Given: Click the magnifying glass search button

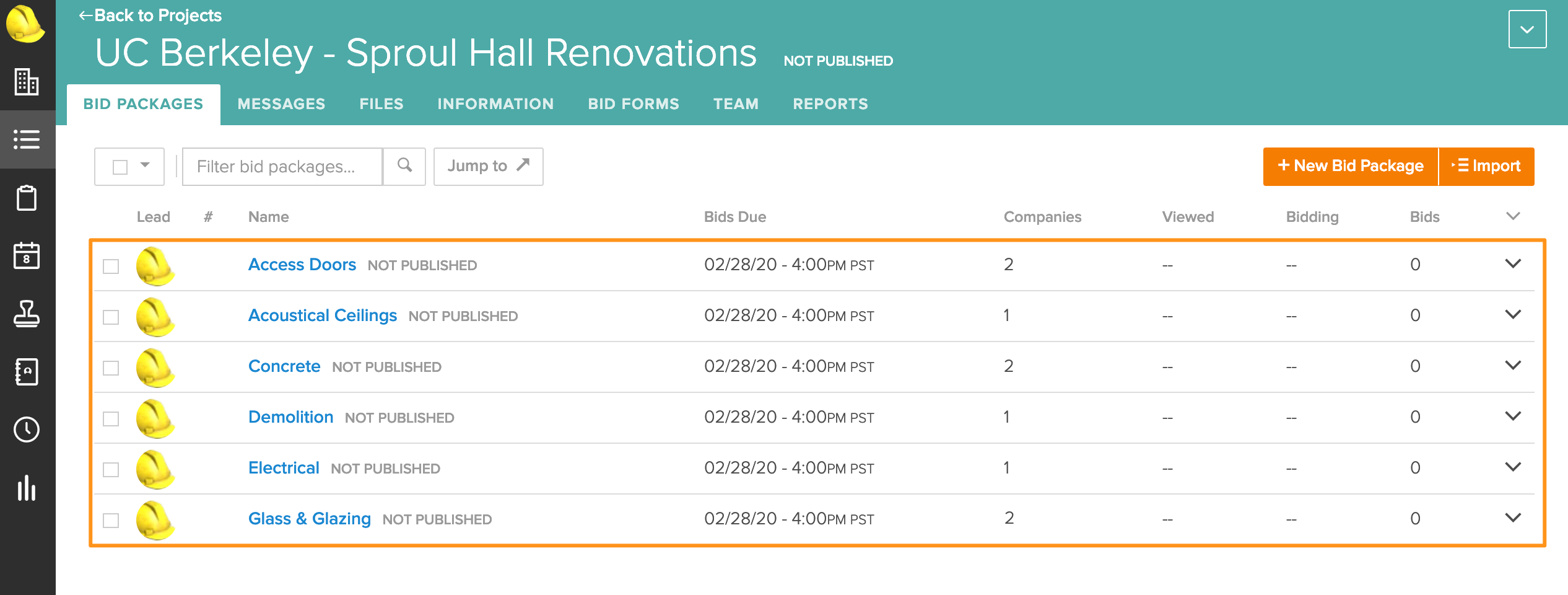Looking at the screenshot, I should click(x=404, y=166).
